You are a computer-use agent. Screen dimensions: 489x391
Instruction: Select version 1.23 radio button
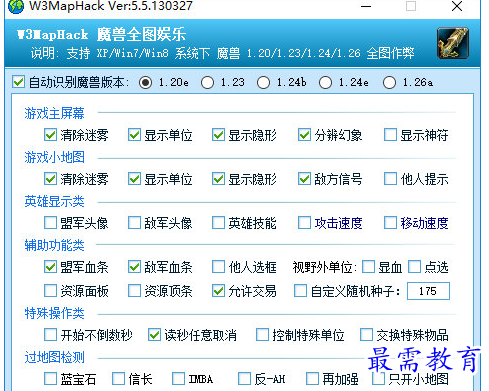pyautogui.click(x=208, y=82)
